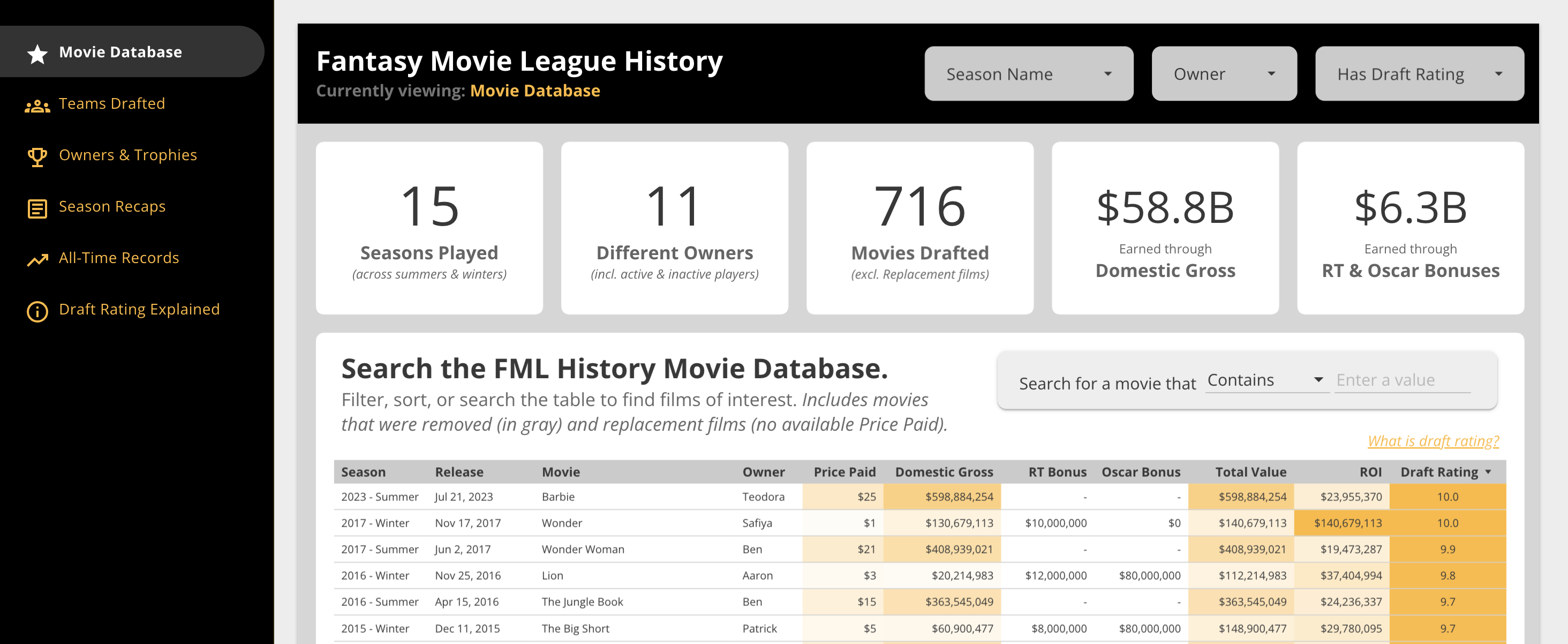Follow the 'What is draft rating?' link
Screen dimensions: 1568x644
1433,440
